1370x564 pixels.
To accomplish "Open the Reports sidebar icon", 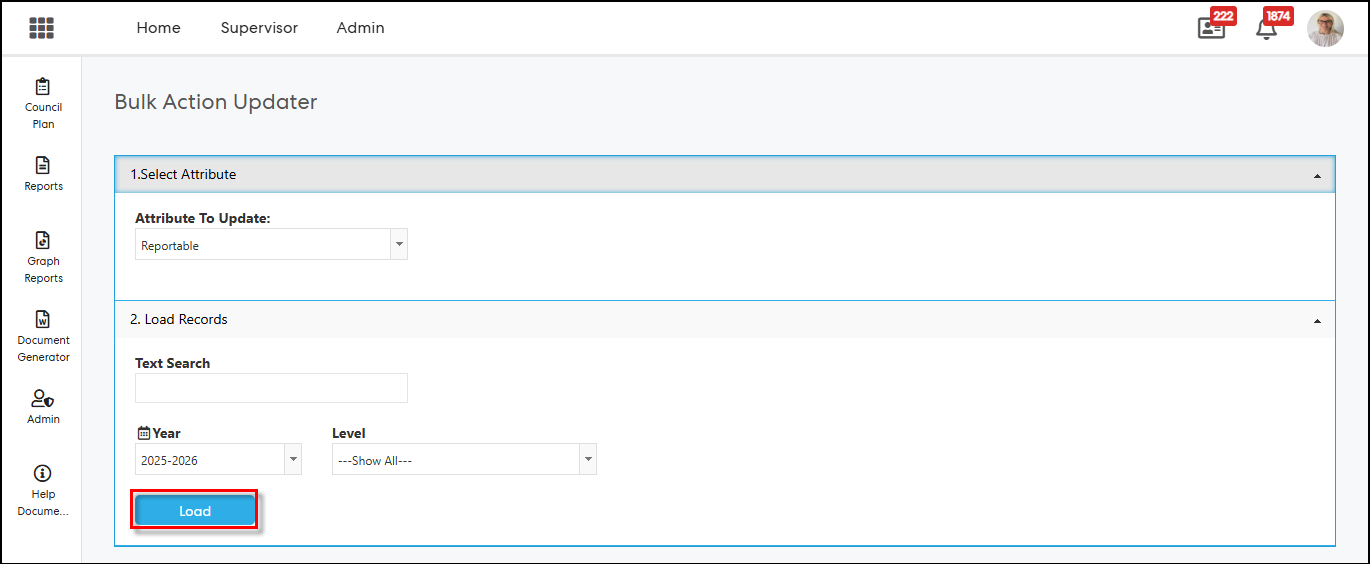I will click(43, 173).
